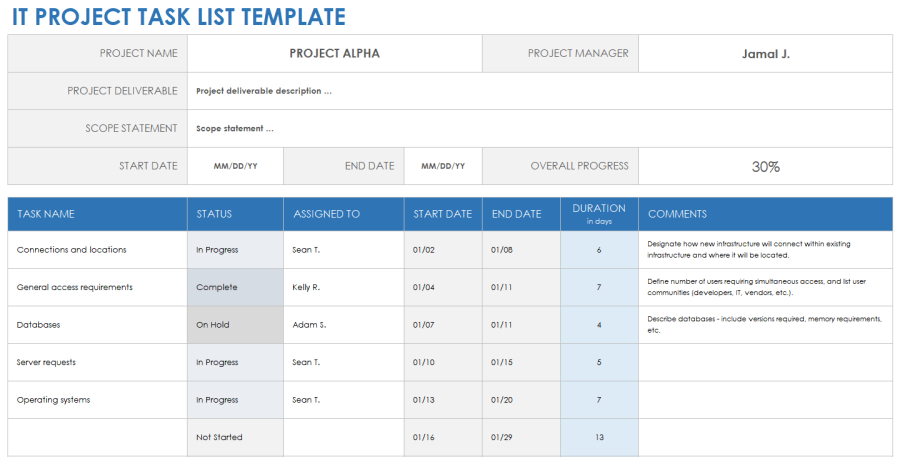Image resolution: width=900 pixels, height=457 pixels.
Task: Click the TASK NAME column header
Action: (x=97, y=214)
